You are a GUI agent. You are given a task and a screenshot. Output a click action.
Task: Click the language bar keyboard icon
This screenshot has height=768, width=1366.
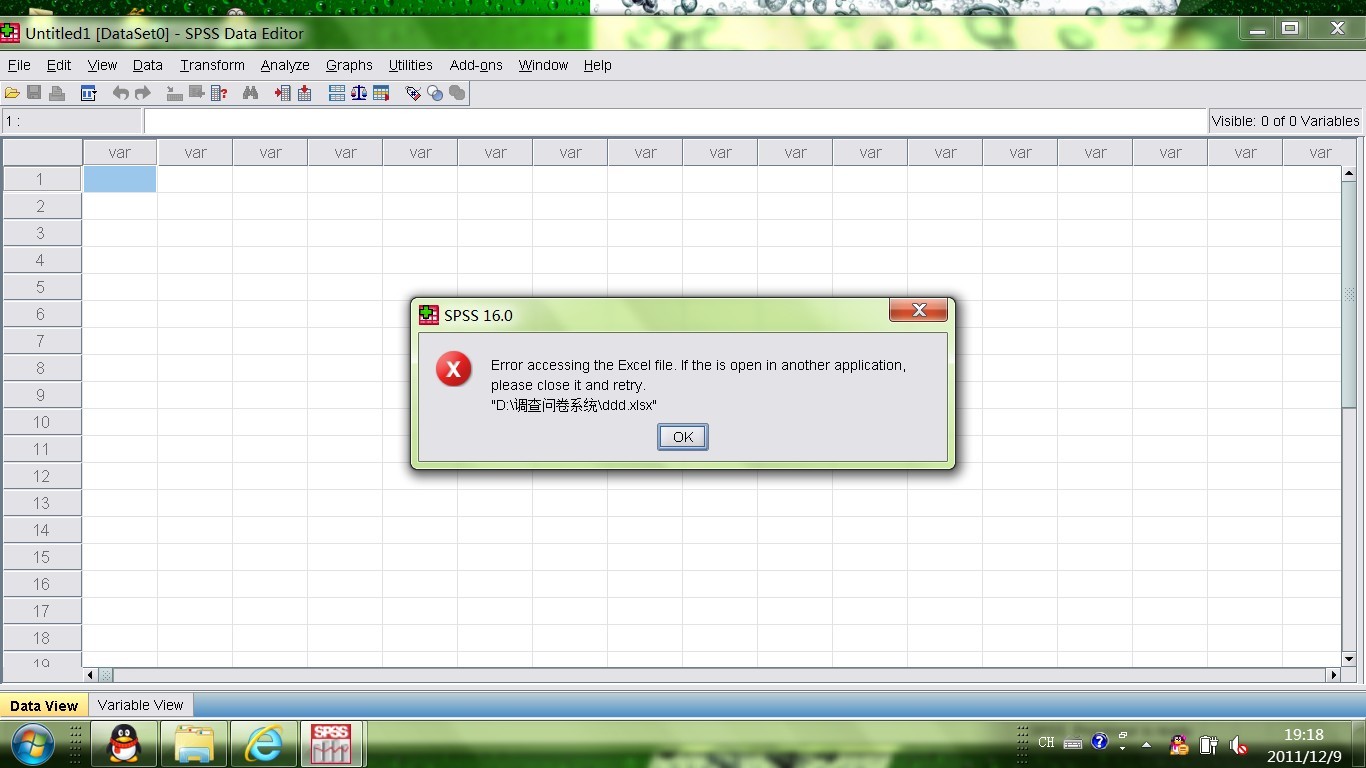click(1073, 743)
